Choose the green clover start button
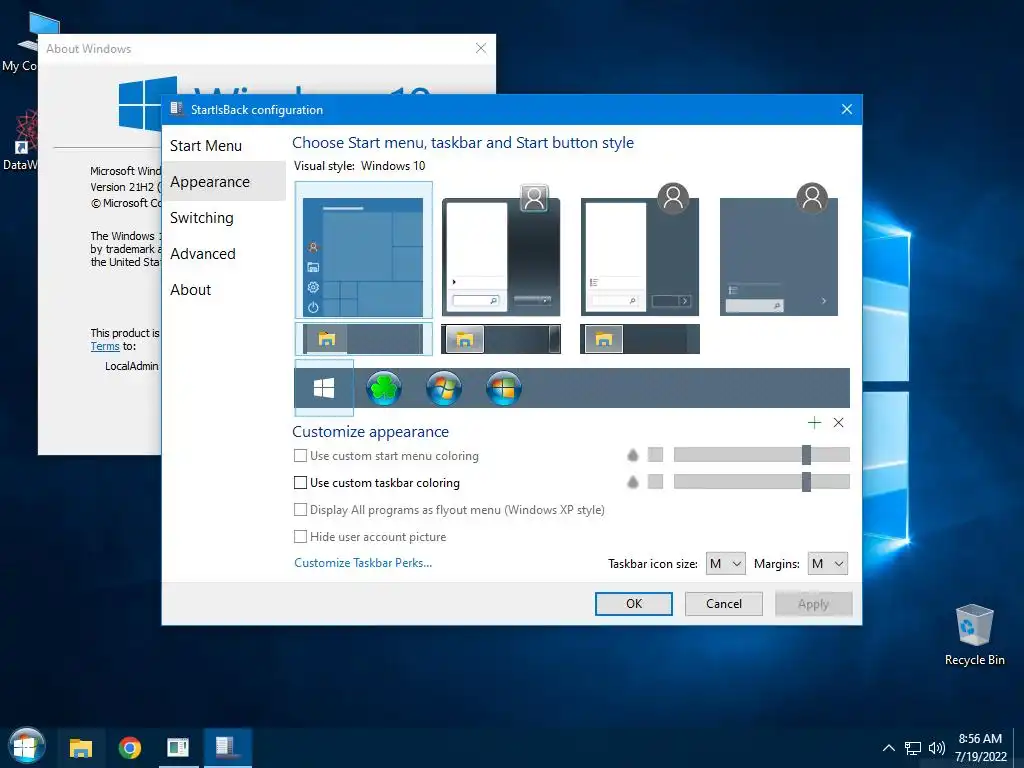Viewport: 1024px width, 768px height. pos(383,388)
